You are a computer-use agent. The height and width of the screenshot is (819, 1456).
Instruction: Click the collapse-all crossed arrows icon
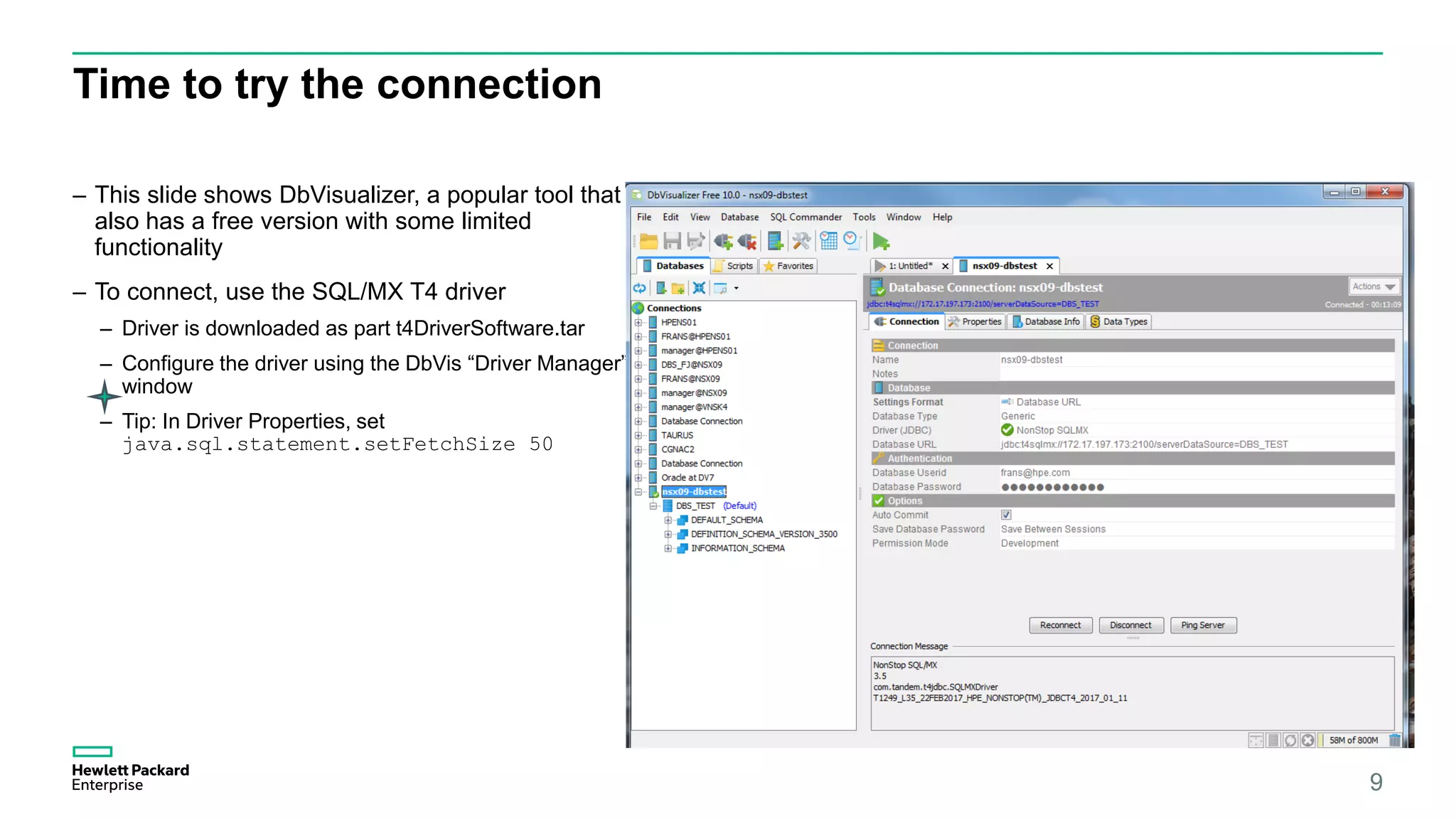699,288
